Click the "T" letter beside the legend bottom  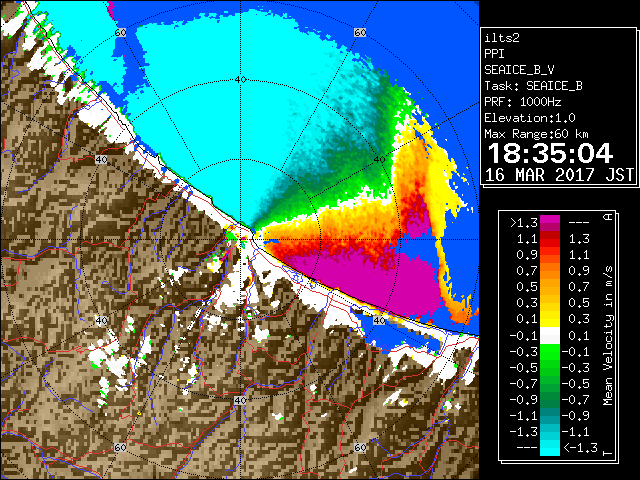click(x=608, y=452)
